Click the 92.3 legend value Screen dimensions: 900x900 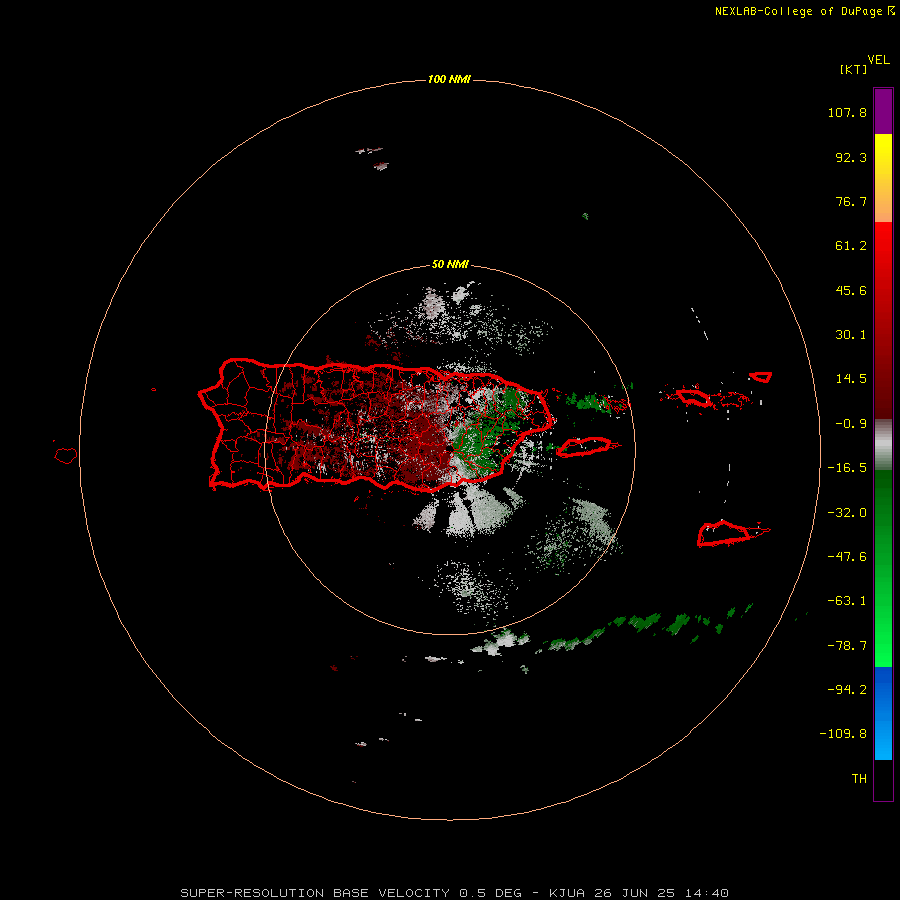pyautogui.click(x=851, y=157)
